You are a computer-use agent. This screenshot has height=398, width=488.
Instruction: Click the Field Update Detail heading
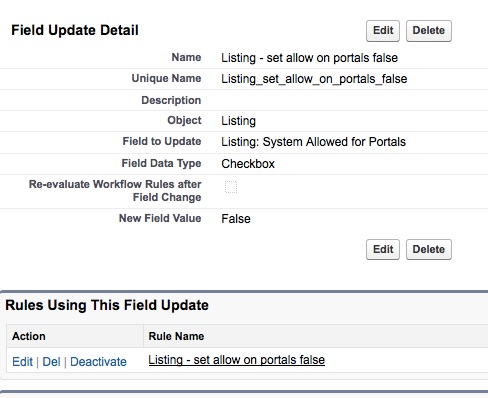tap(75, 30)
